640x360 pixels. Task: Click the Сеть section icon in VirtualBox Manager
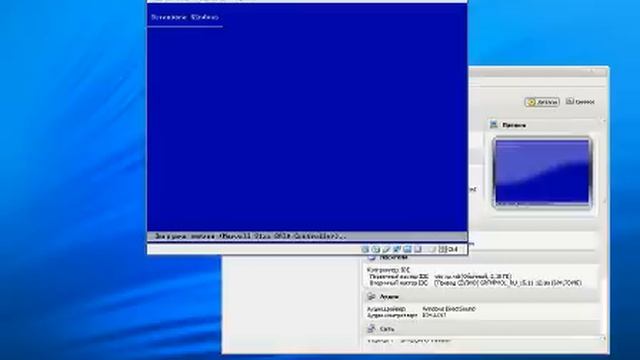tap(371, 329)
